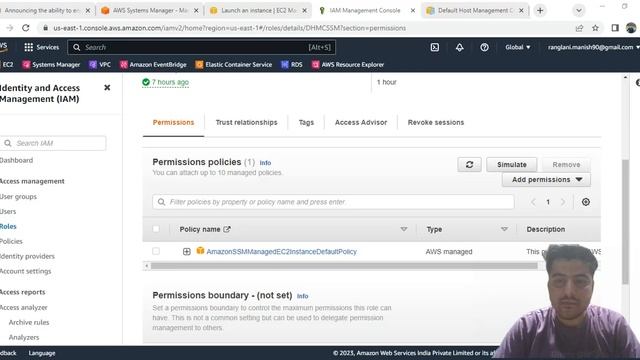Focus the Search IAM field

[53, 143]
